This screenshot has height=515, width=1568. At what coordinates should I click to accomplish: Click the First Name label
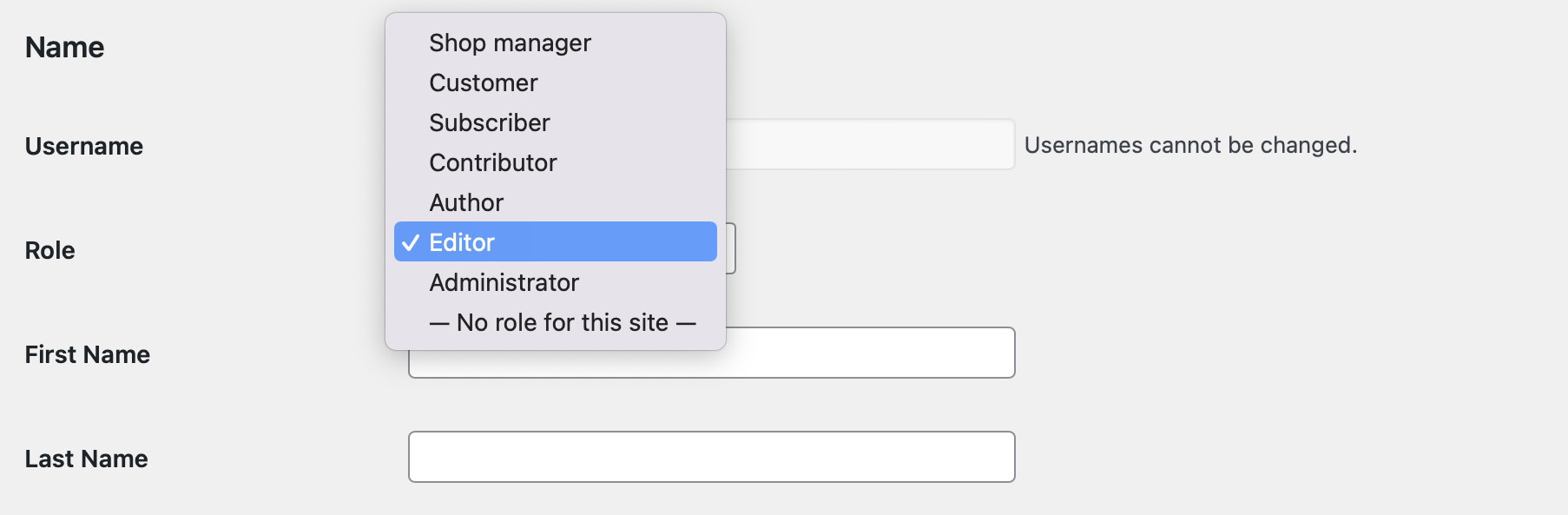point(88,354)
